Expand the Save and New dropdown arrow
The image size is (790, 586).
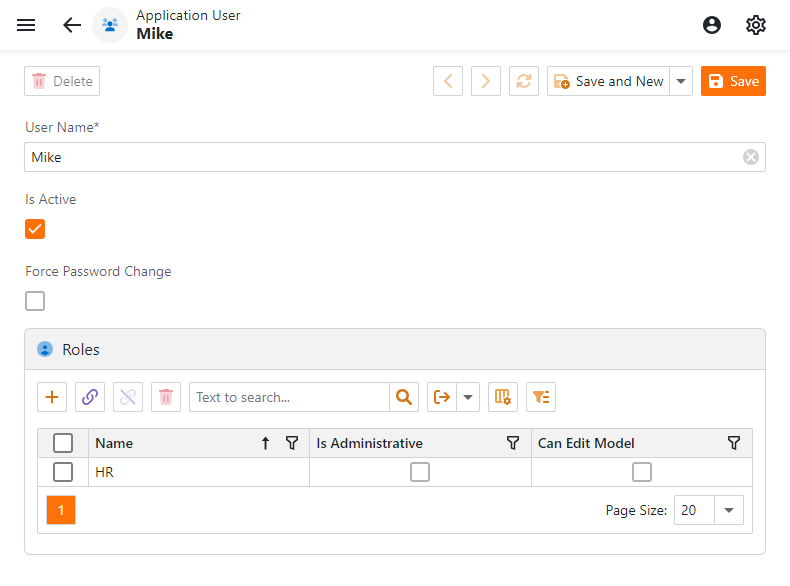tap(681, 81)
